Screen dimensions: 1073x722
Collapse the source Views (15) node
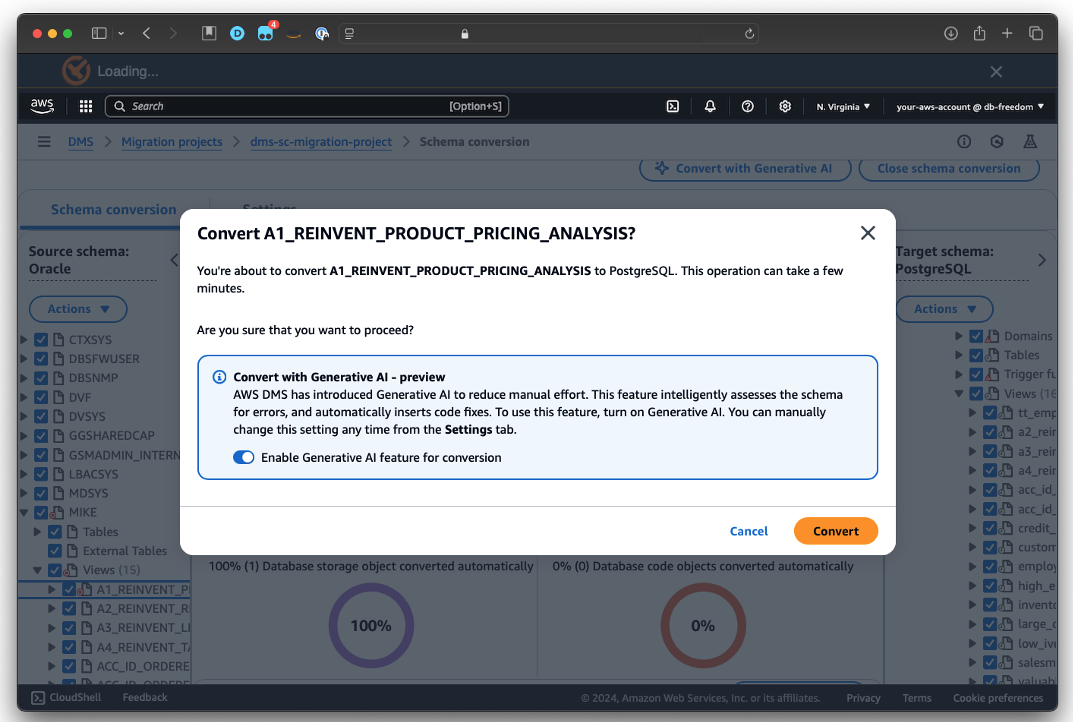(x=37, y=570)
